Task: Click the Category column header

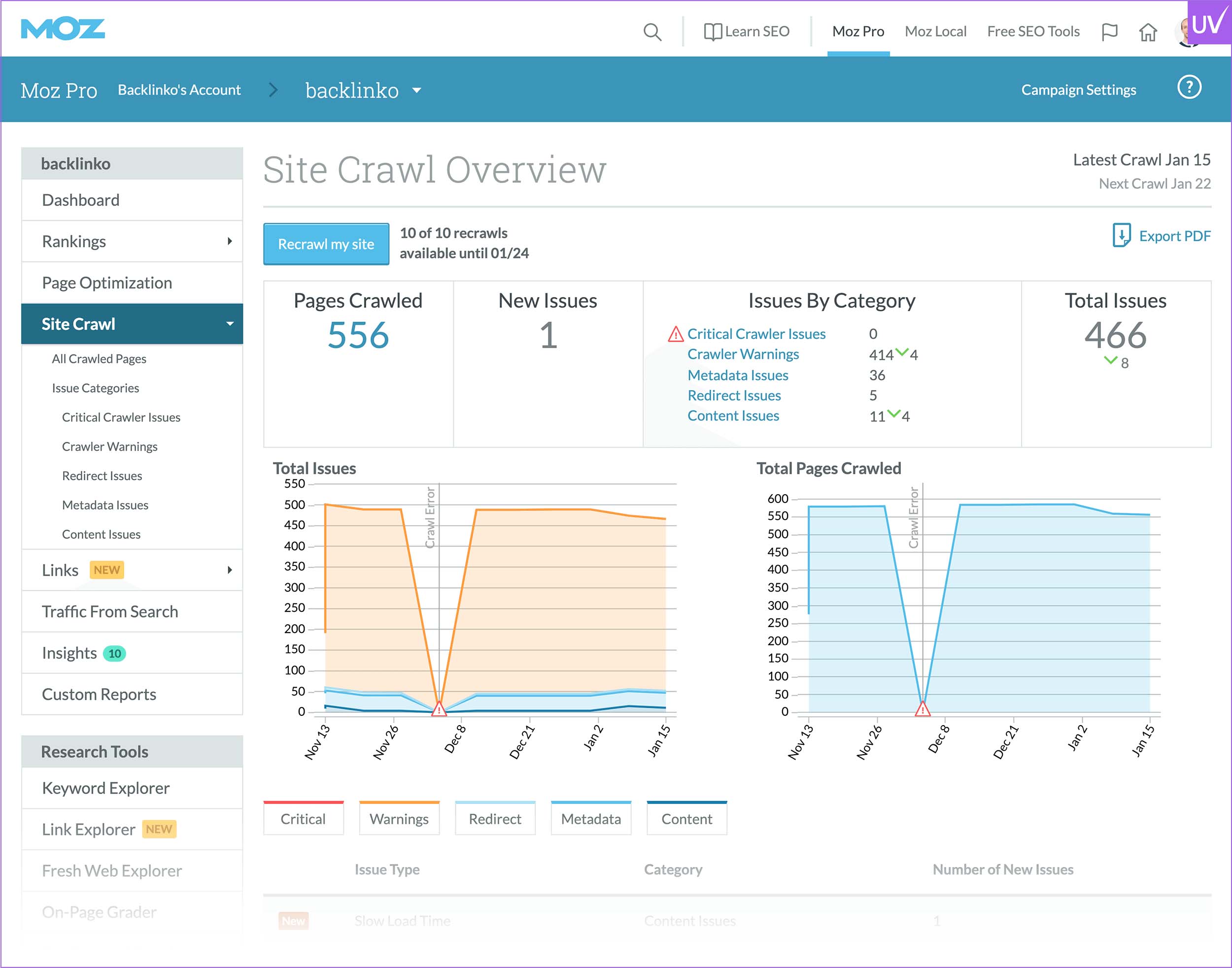Action: pos(673,869)
